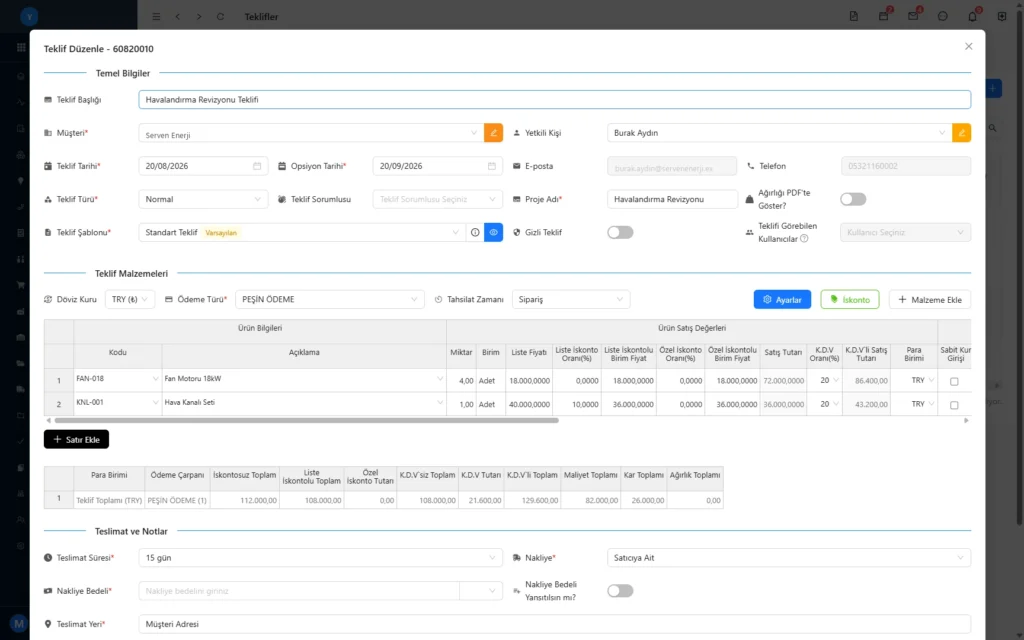Click the apps grid icon in left sidebar

(21, 47)
